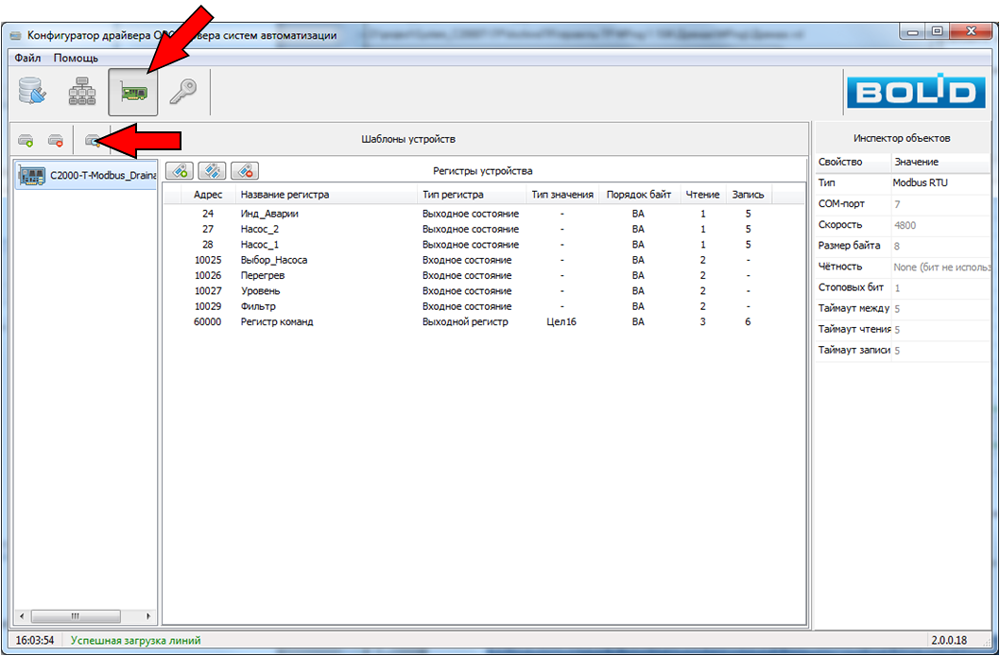This screenshot has width=1000, height=656.
Task: Open the network tree structure view
Action: (82, 93)
